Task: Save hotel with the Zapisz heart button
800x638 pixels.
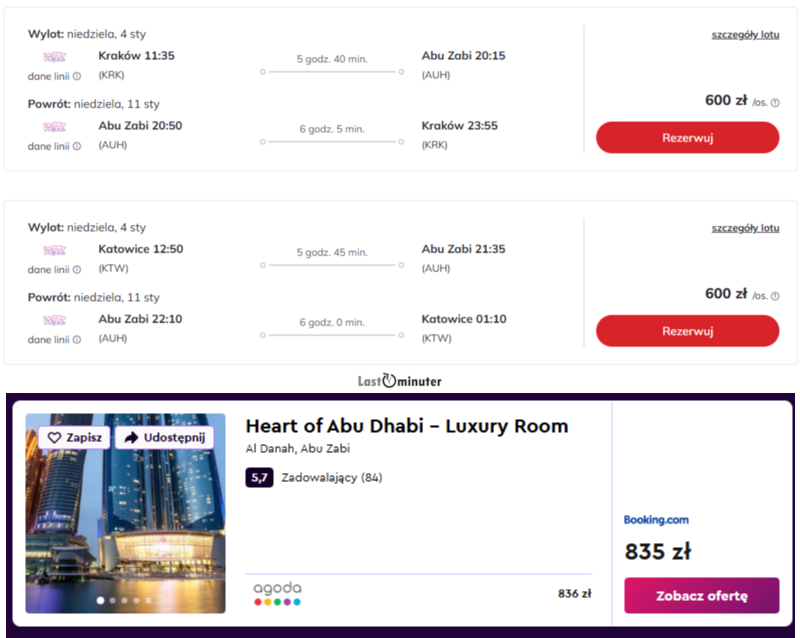Action: tap(75, 438)
